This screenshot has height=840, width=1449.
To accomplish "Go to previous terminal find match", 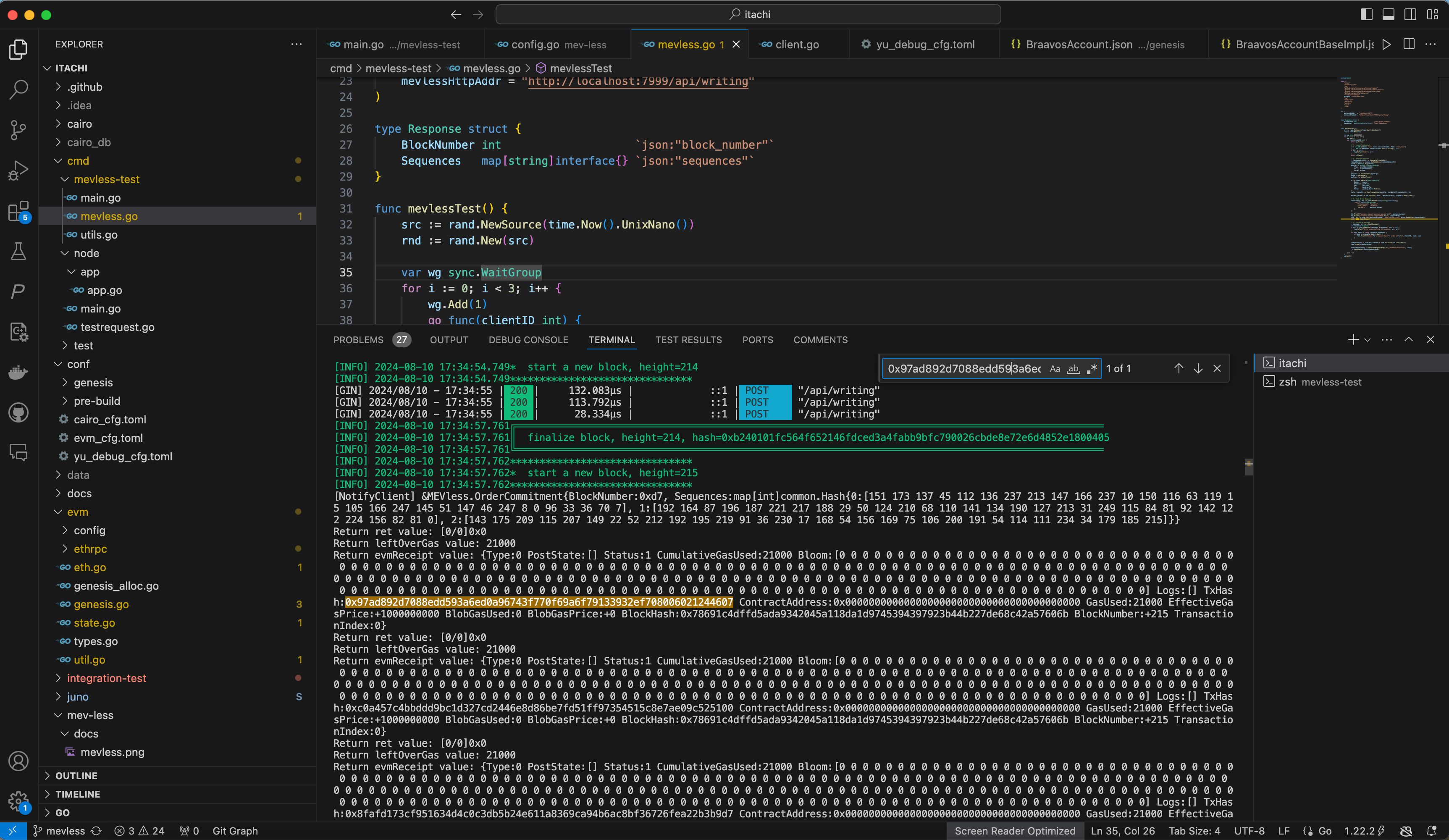I will click(x=1179, y=368).
